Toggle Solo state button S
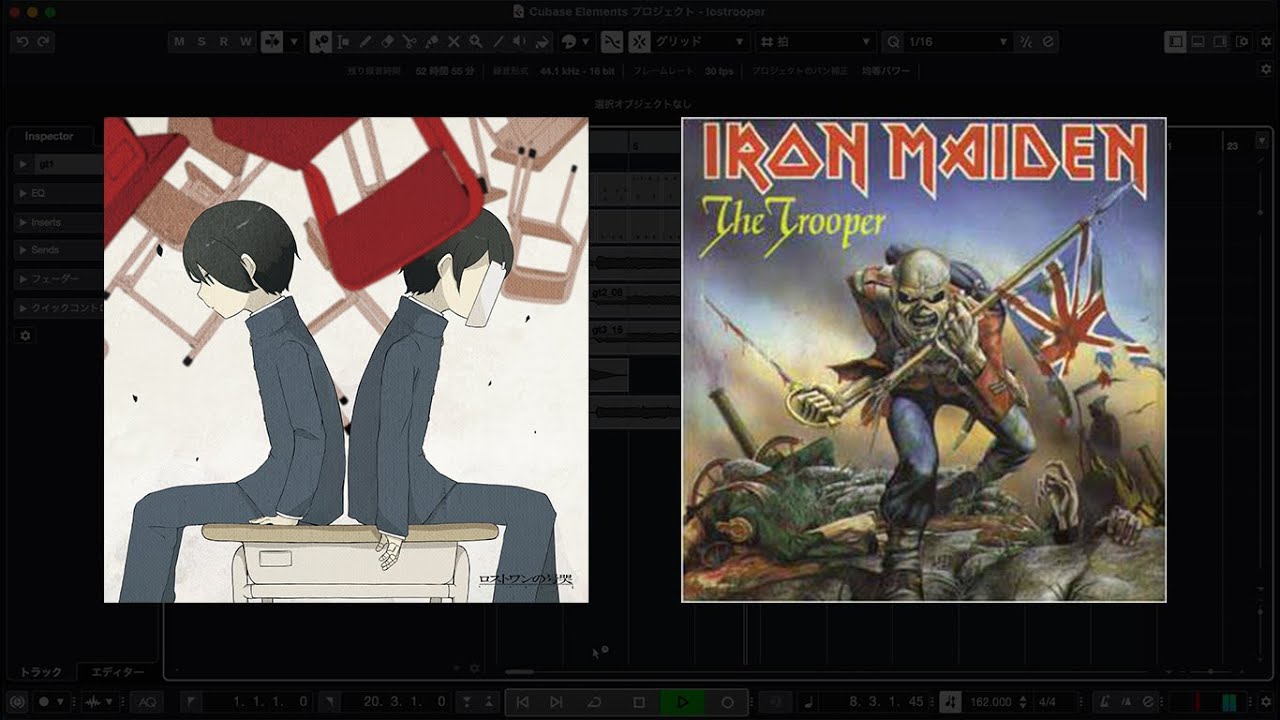The height and width of the screenshot is (720, 1280). click(x=201, y=42)
